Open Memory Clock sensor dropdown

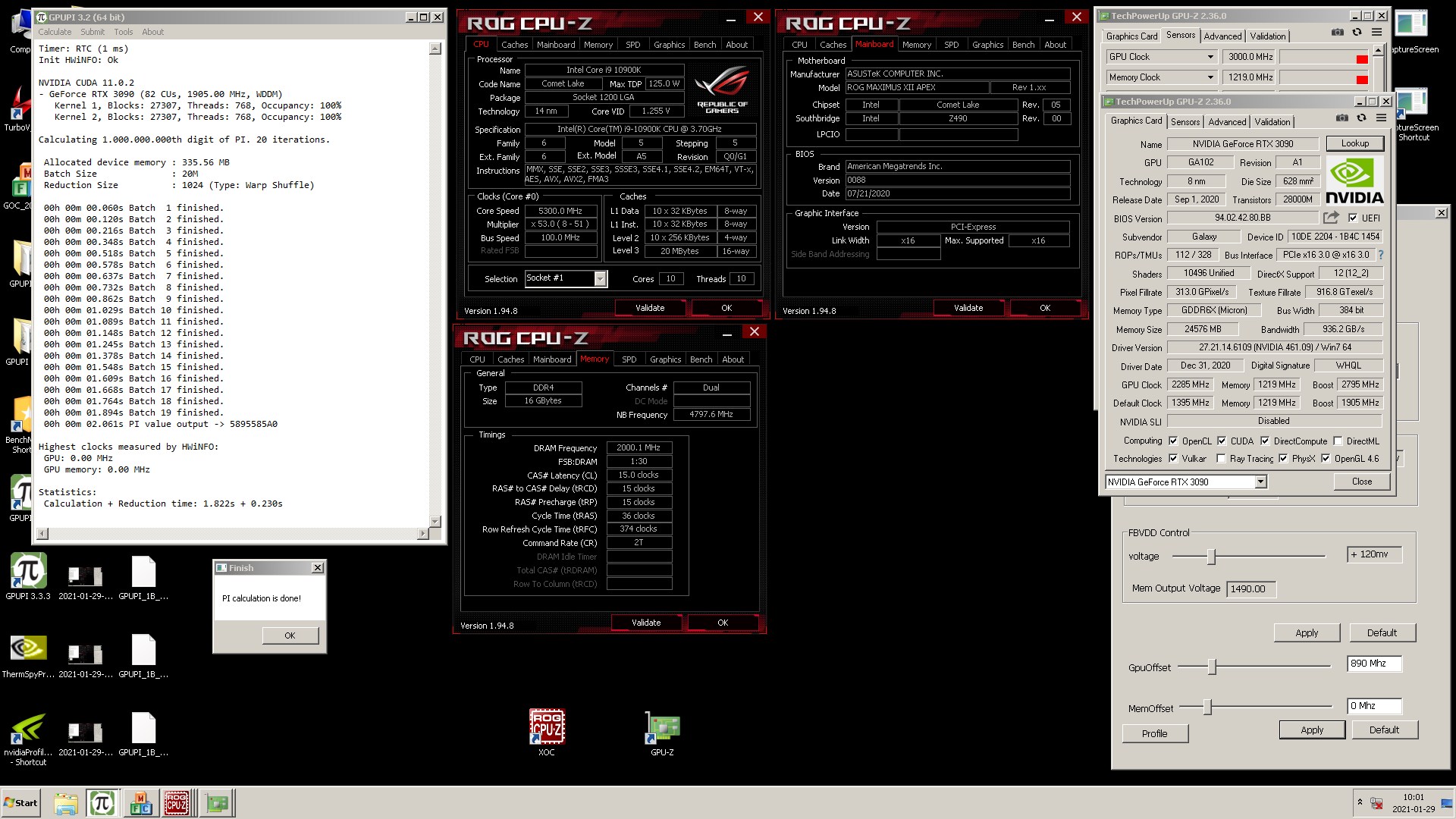tap(1210, 77)
